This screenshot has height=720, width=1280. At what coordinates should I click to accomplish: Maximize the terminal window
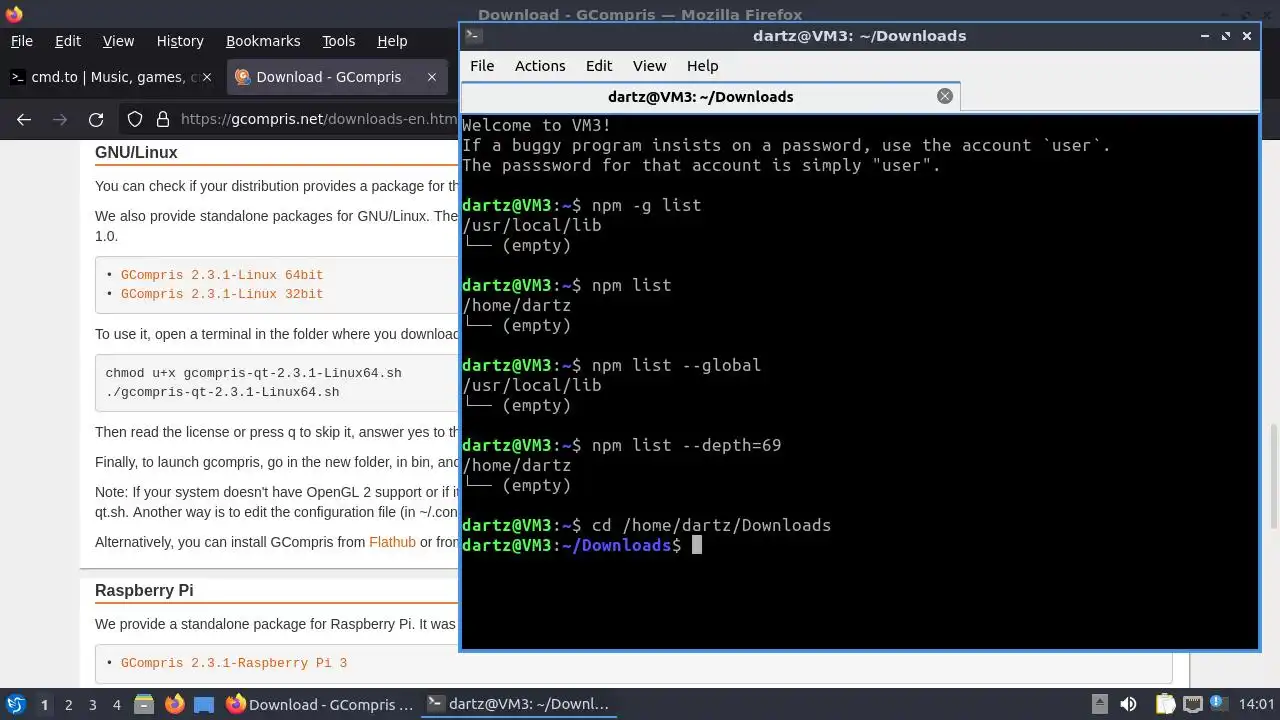[x=1226, y=35]
